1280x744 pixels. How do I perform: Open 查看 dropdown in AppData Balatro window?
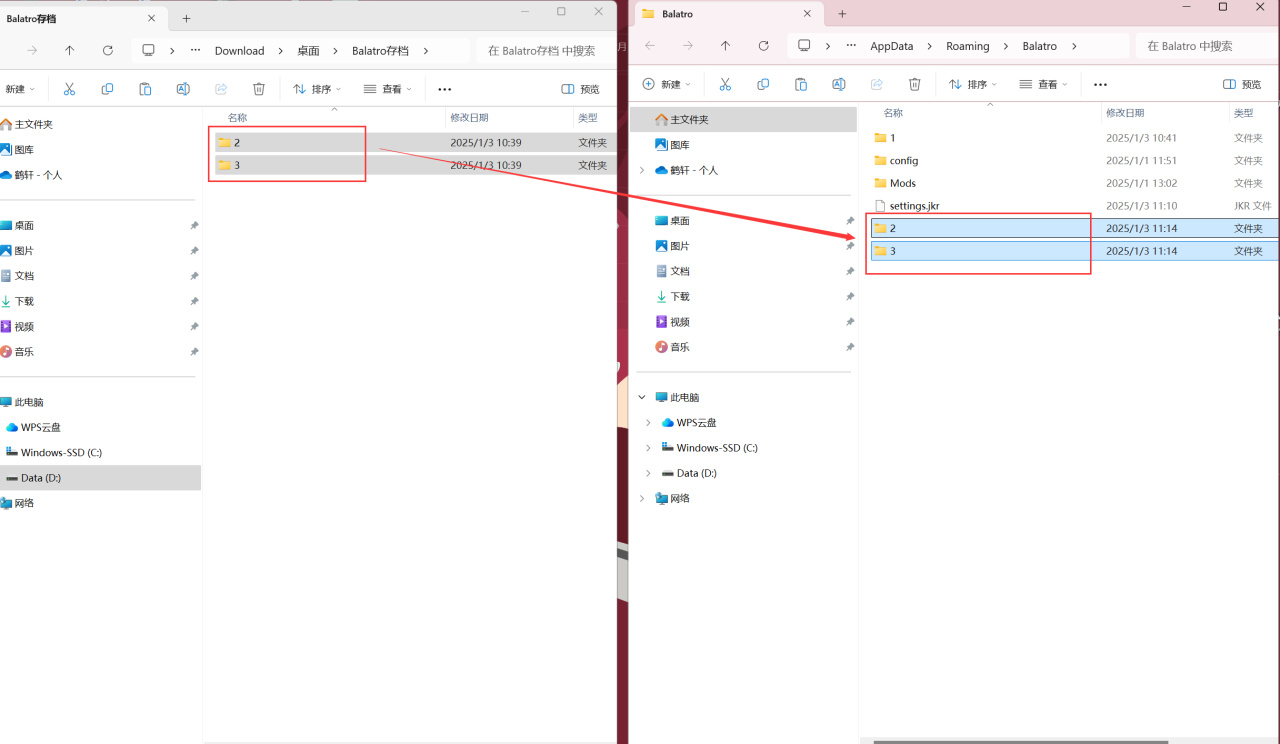[x=1044, y=84]
